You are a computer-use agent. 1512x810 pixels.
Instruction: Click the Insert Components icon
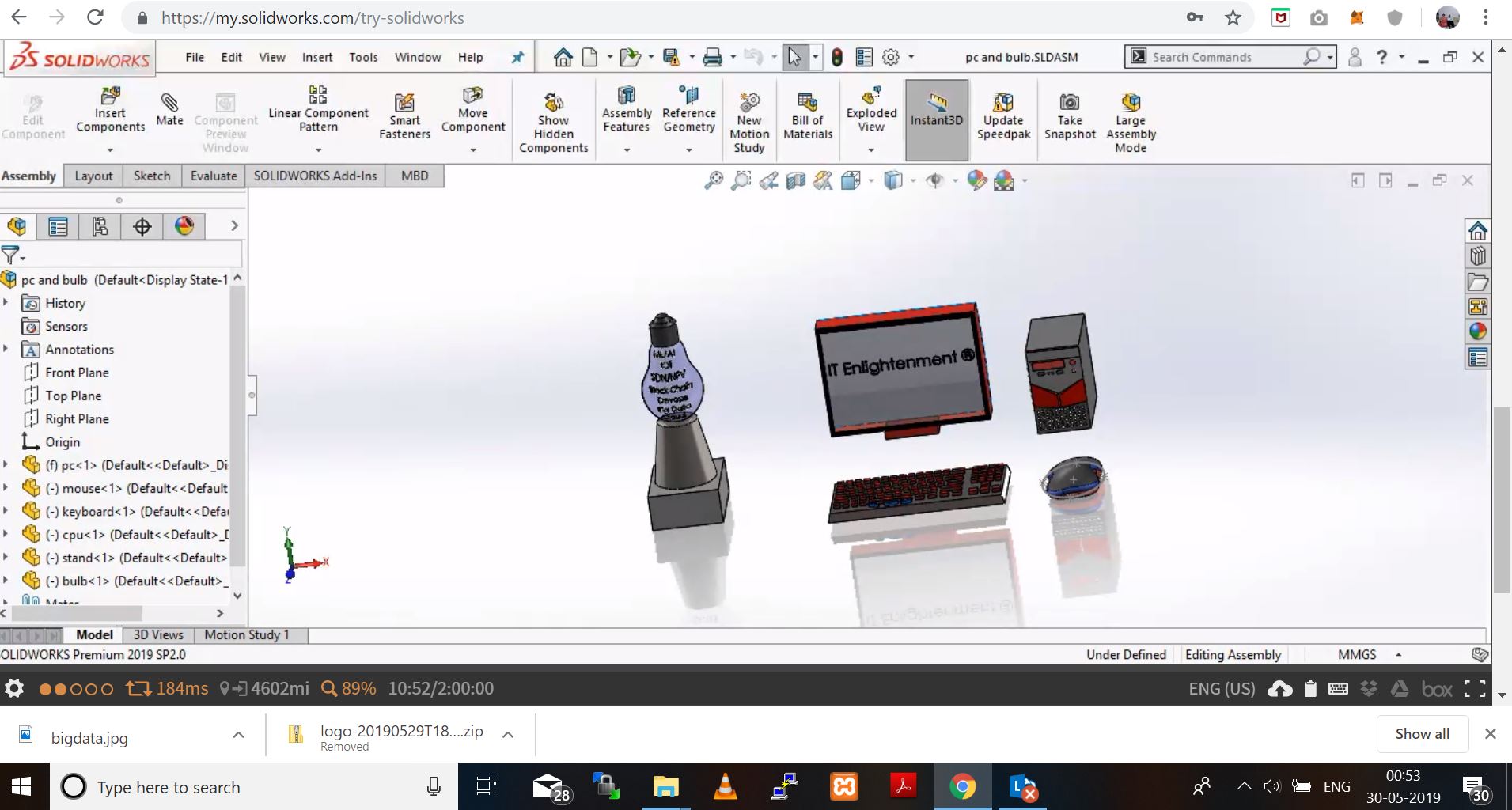[x=110, y=109]
